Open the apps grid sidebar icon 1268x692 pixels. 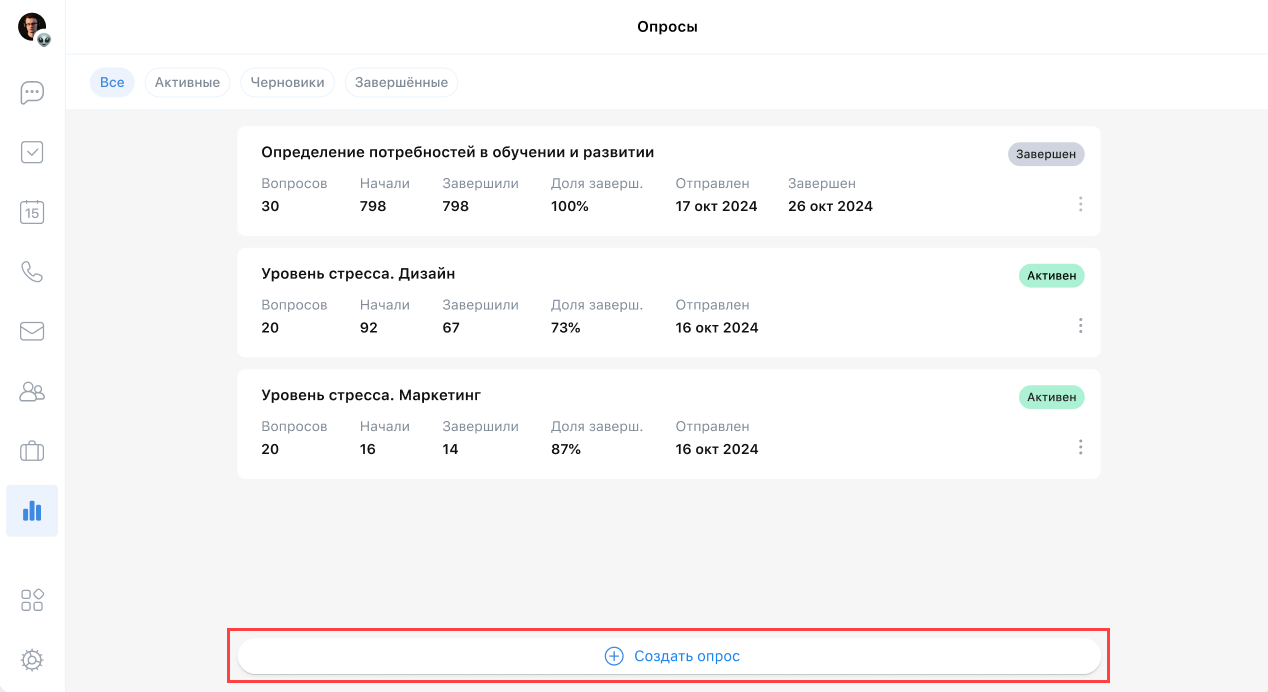tap(32, 600)
